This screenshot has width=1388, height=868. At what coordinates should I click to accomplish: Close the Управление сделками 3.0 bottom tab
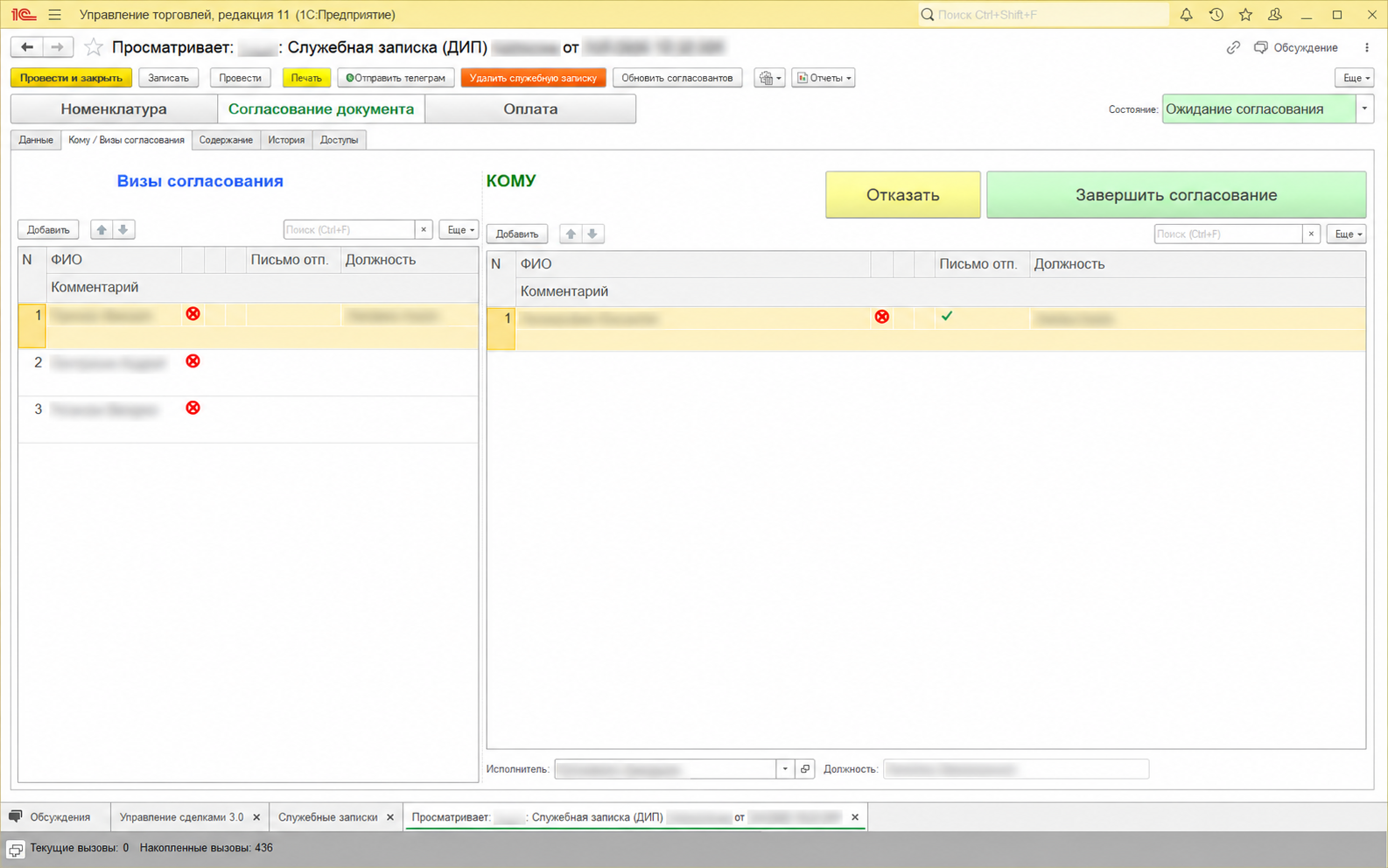tap(256, 817)
